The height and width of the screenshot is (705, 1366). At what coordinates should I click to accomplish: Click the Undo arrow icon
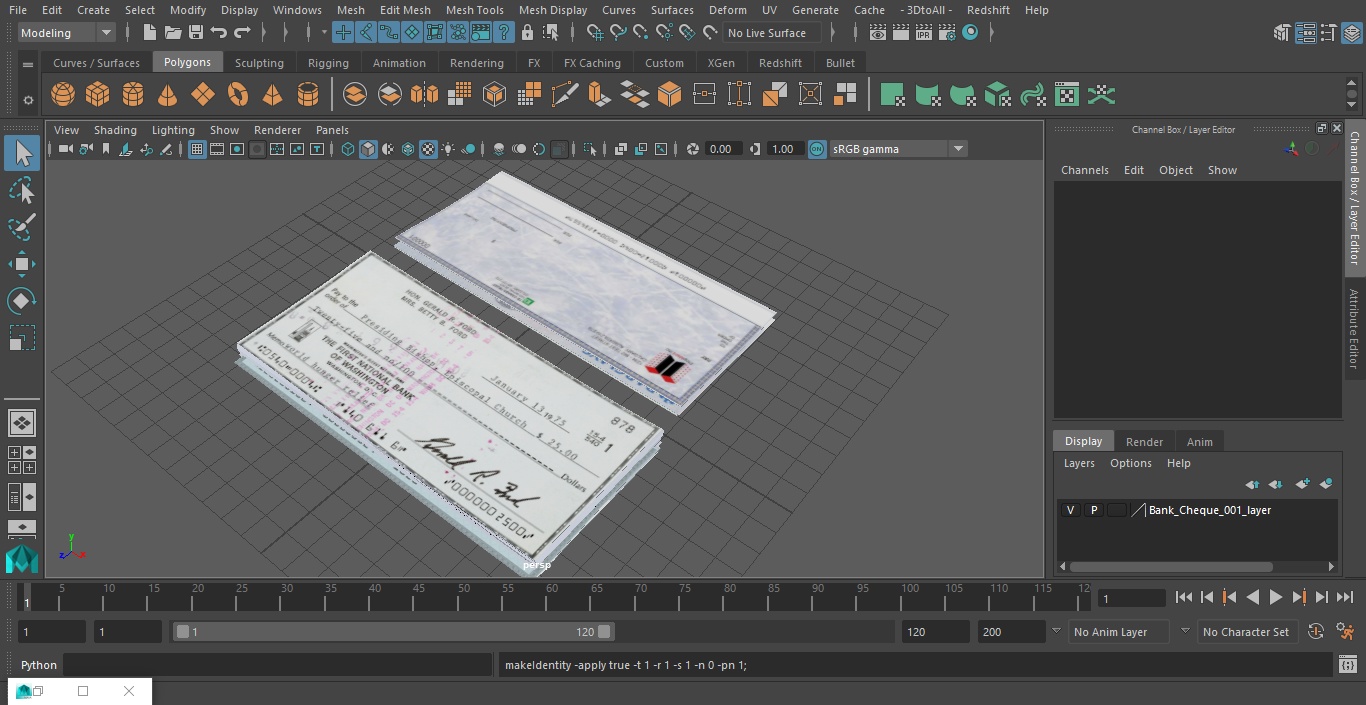[x=219, y=33]
